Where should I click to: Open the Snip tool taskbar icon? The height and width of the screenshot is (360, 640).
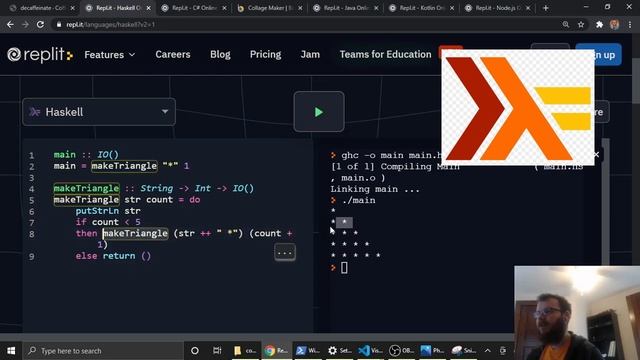[464, 351]
